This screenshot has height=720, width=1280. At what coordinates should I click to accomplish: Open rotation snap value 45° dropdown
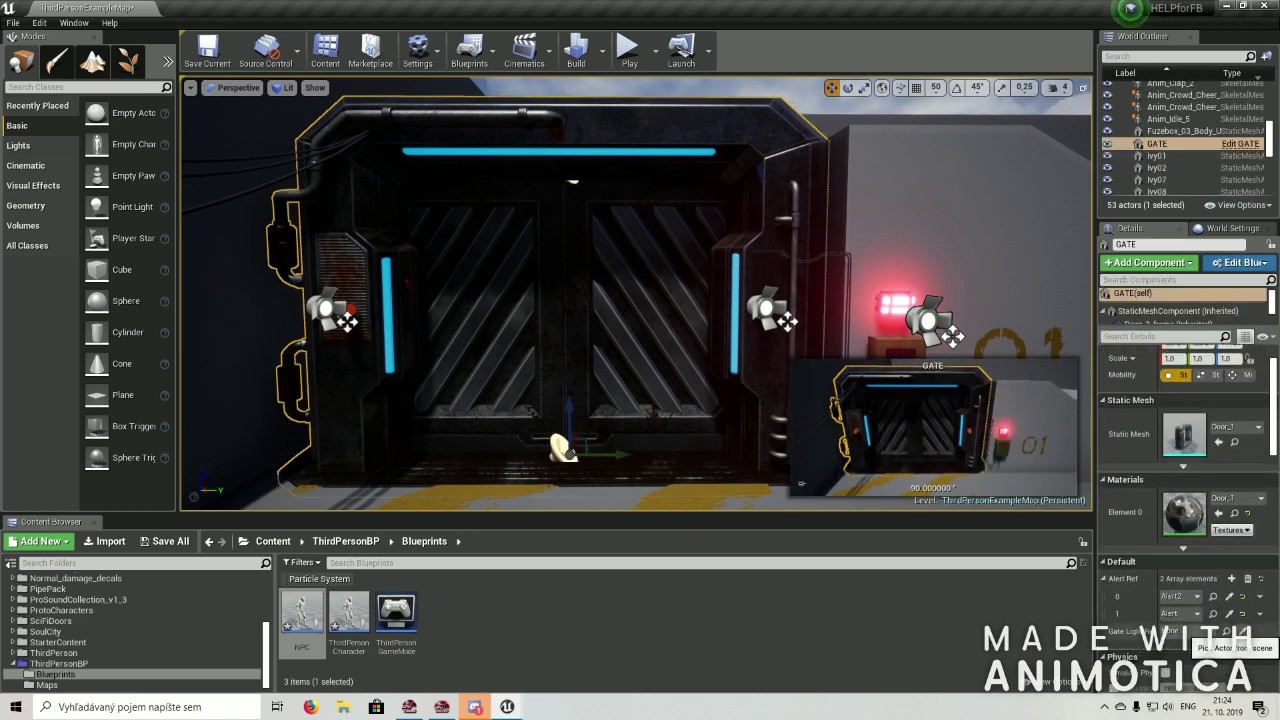(x=978, y=88)
